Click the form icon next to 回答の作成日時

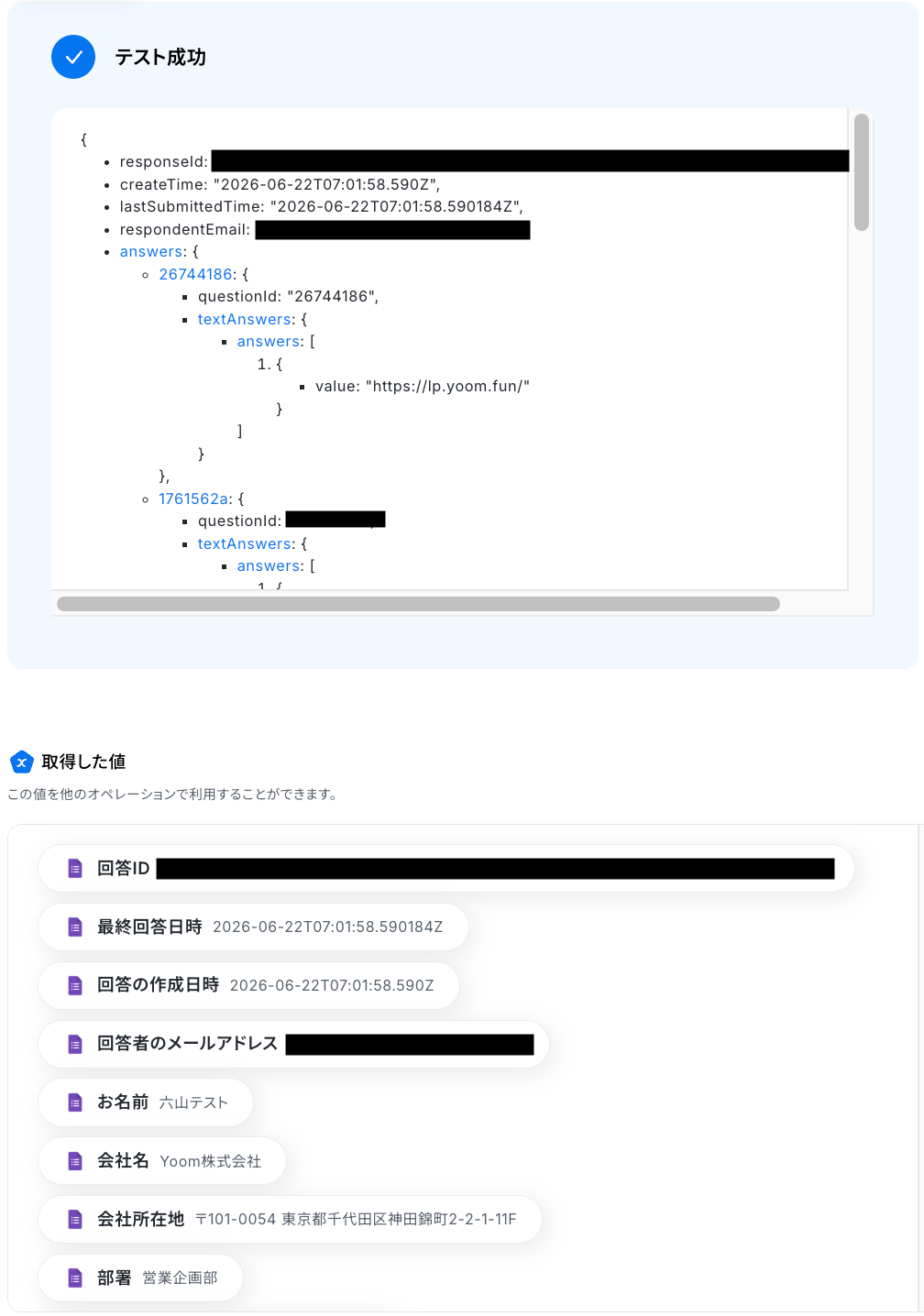[75, 985]
